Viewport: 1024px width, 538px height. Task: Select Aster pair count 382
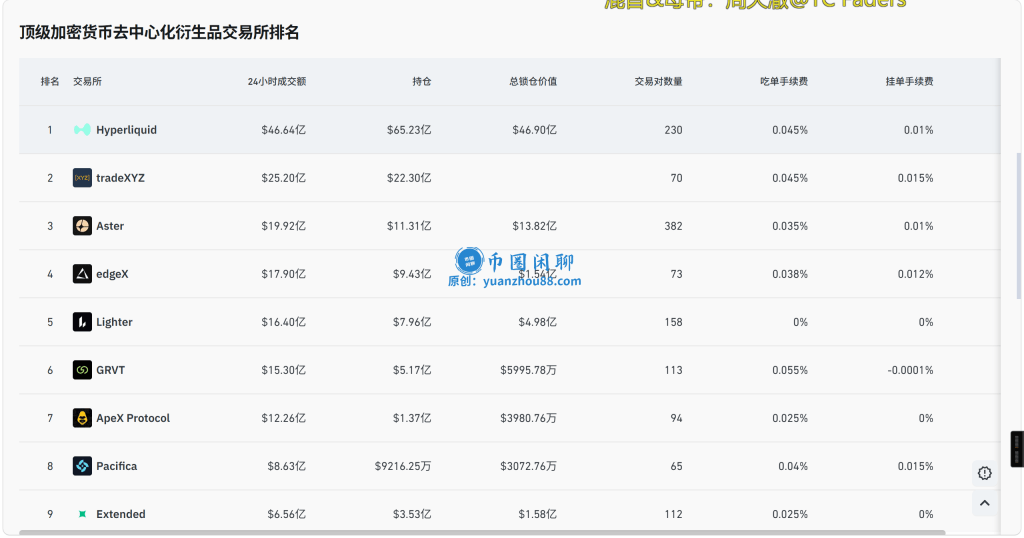pyautogui.click(x=673, y=226)
